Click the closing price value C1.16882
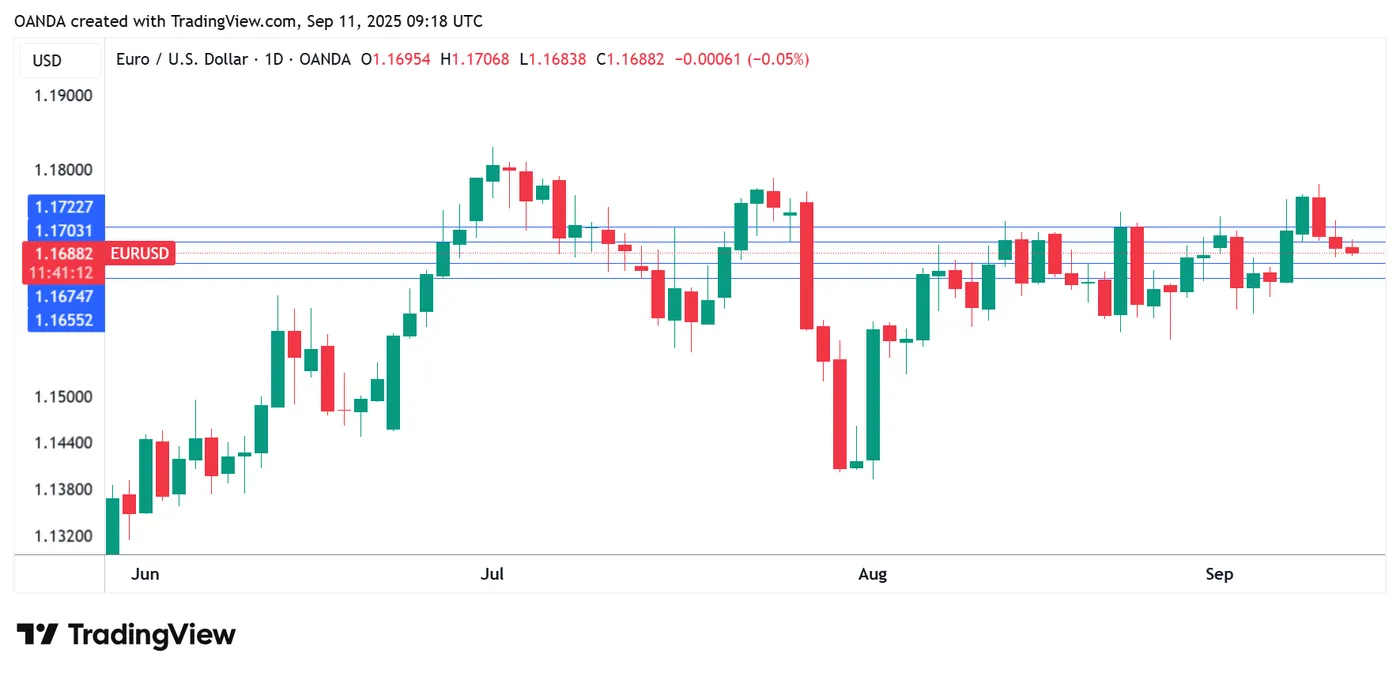This screenshot has width=1400, height=676. coord(630,59)
